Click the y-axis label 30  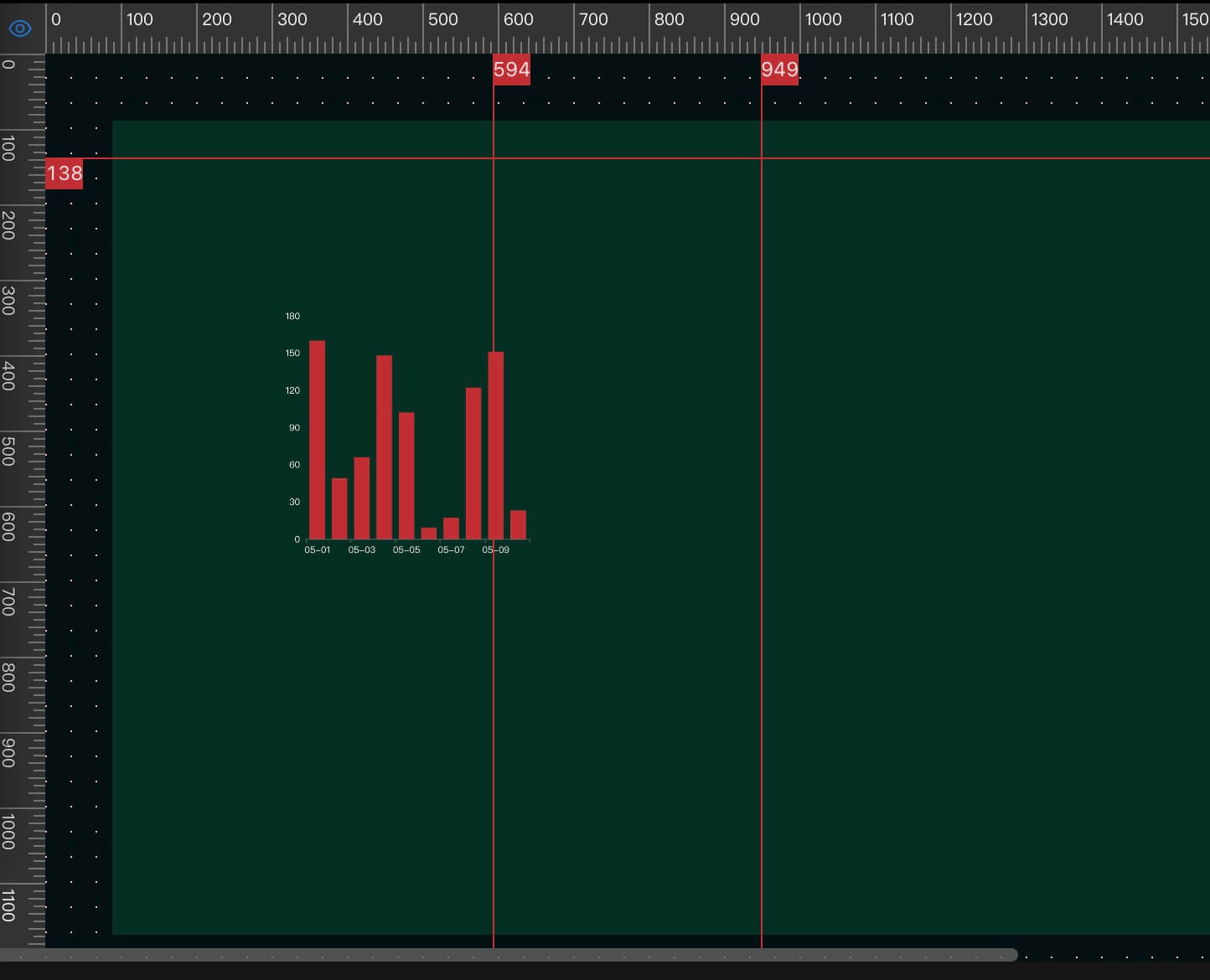point(294,503)
